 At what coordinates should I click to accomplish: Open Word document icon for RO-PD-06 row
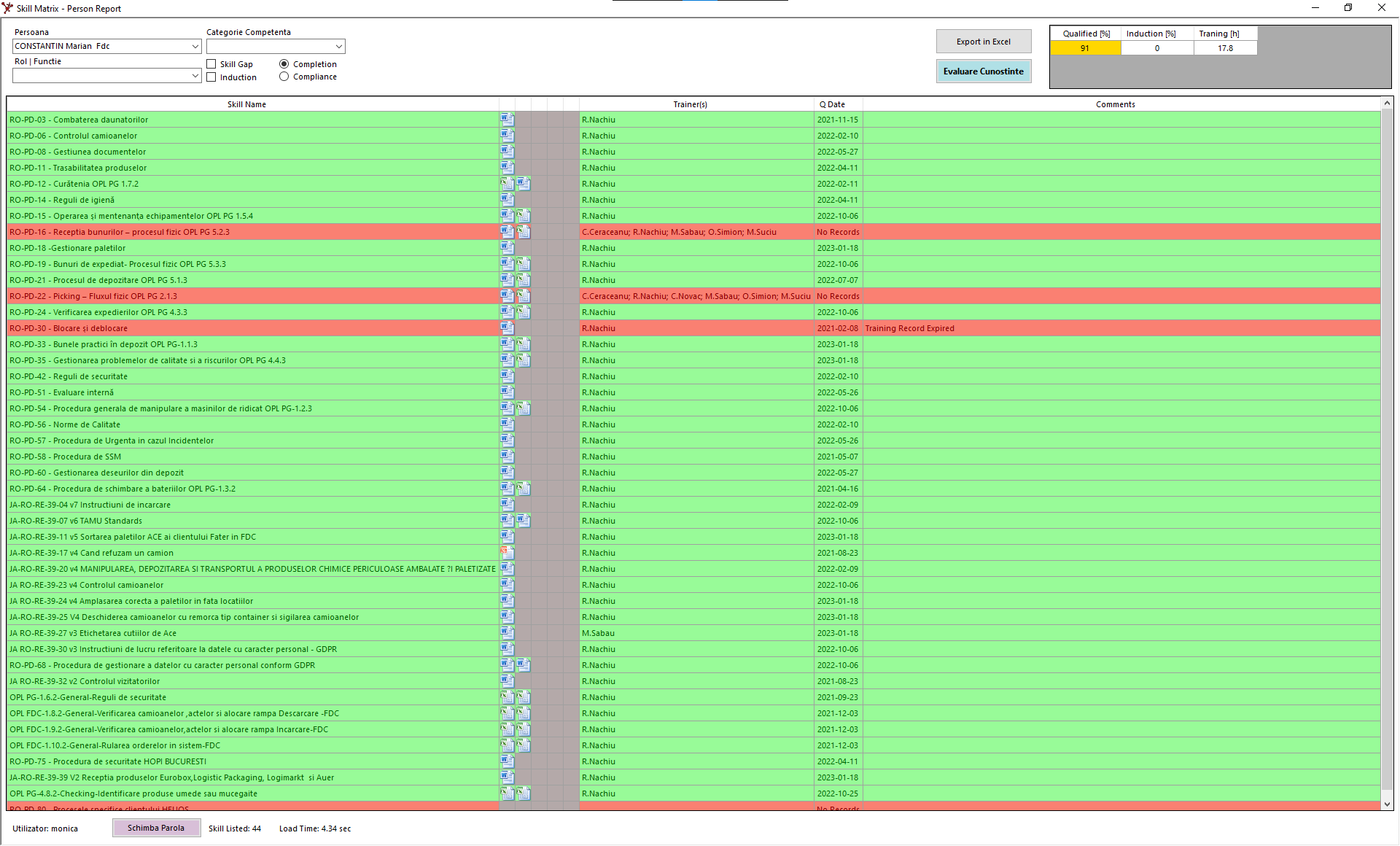pyautogui.click(x=507, y=136)
